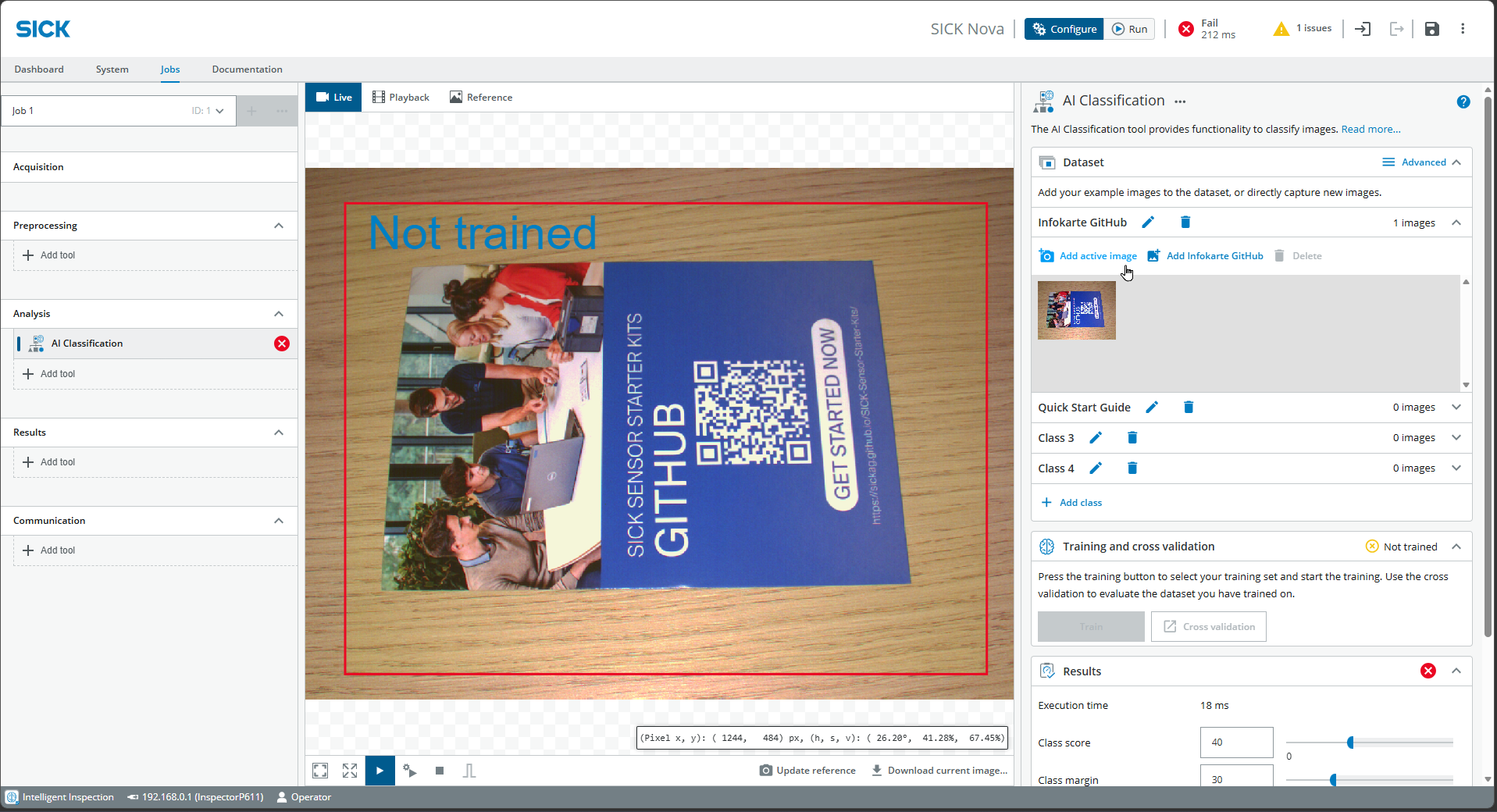
Task: Switch to Playback view
Action: 401,98
